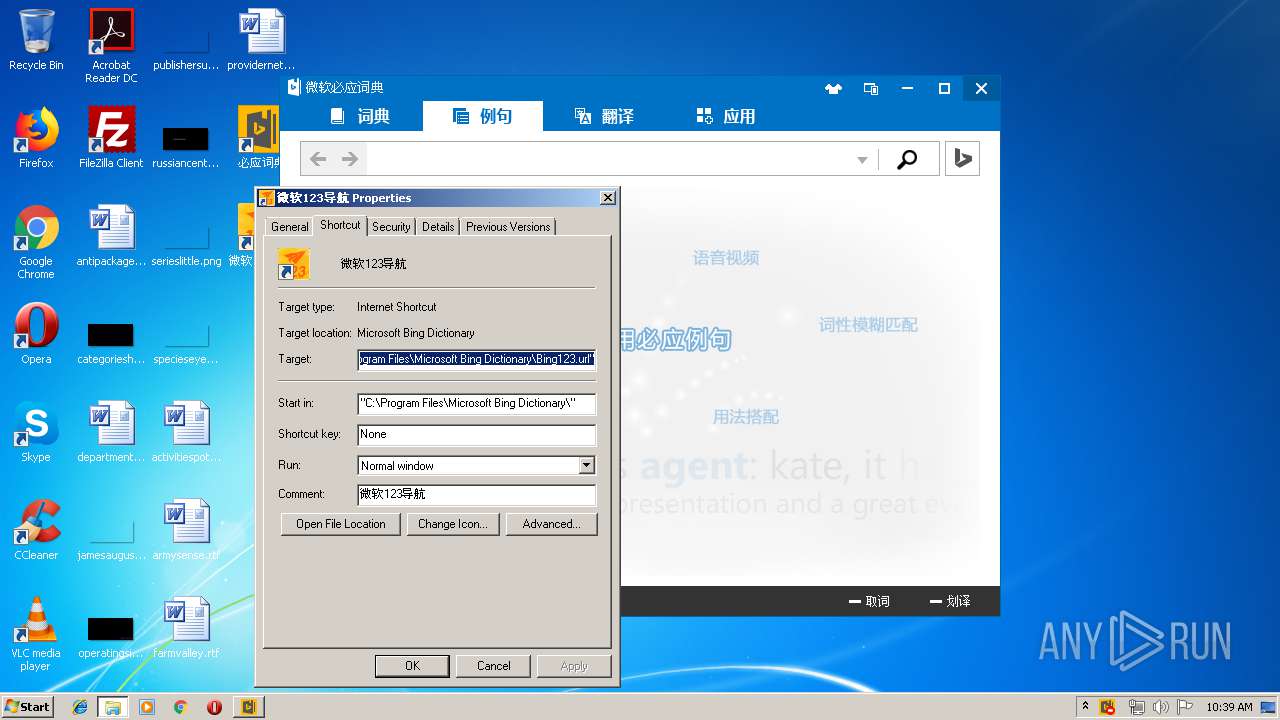Select 例句 tab in Bing Dictionary

pyautogui.click(x=483, y=116)
